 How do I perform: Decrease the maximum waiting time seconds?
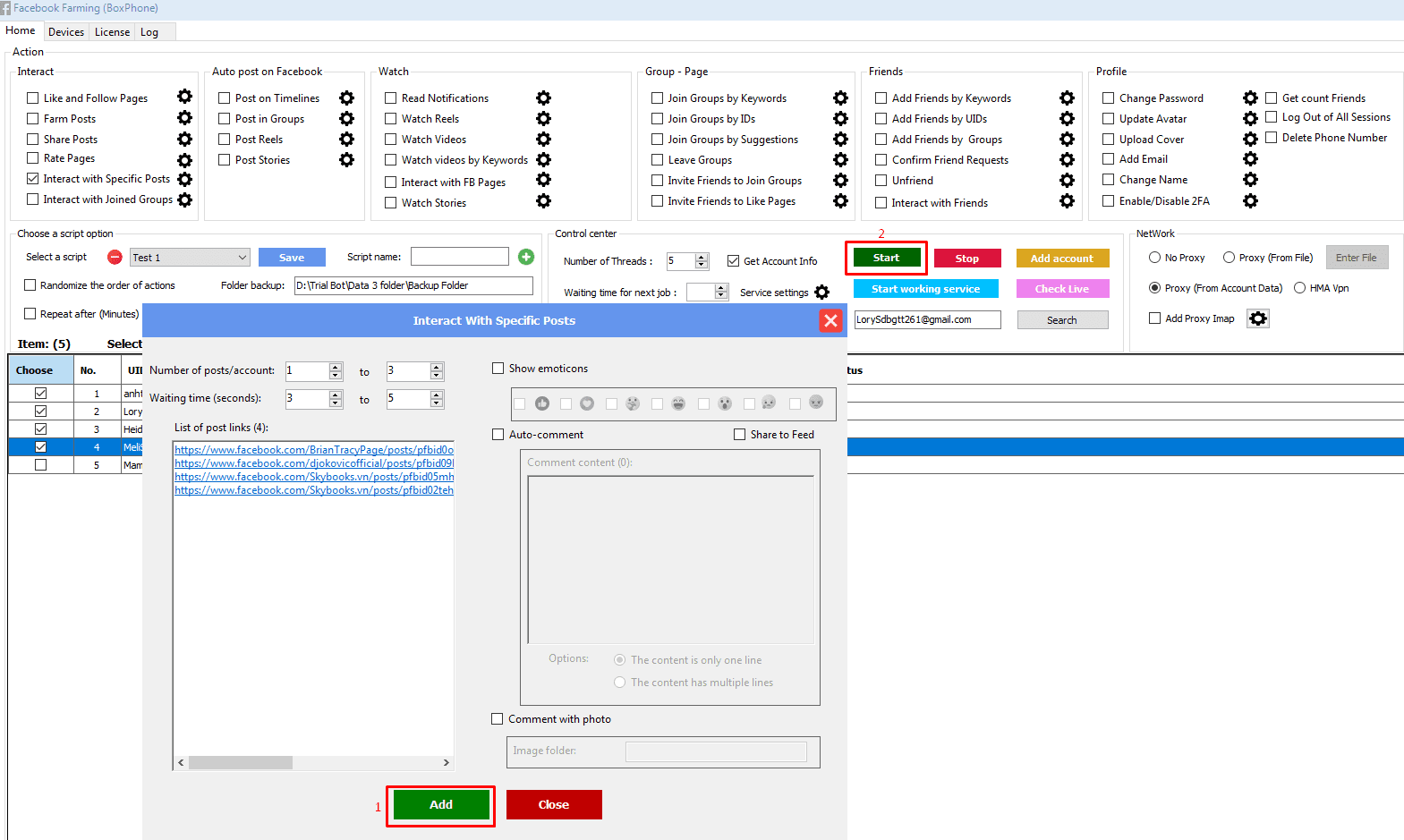tap(437, 403)
